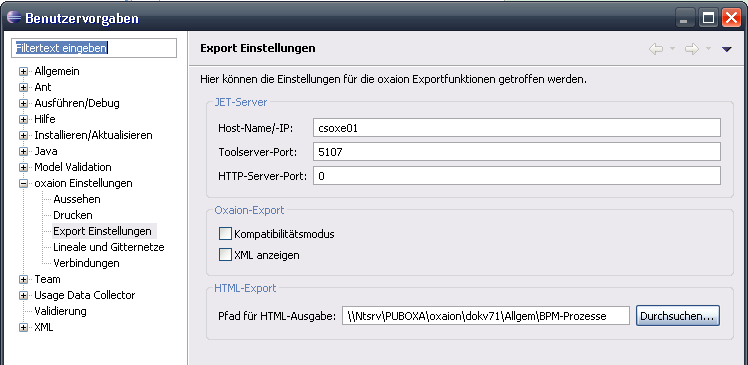Click the Durchsuchen... button
The image size is (748, 365).
click(x=677, y=316)
